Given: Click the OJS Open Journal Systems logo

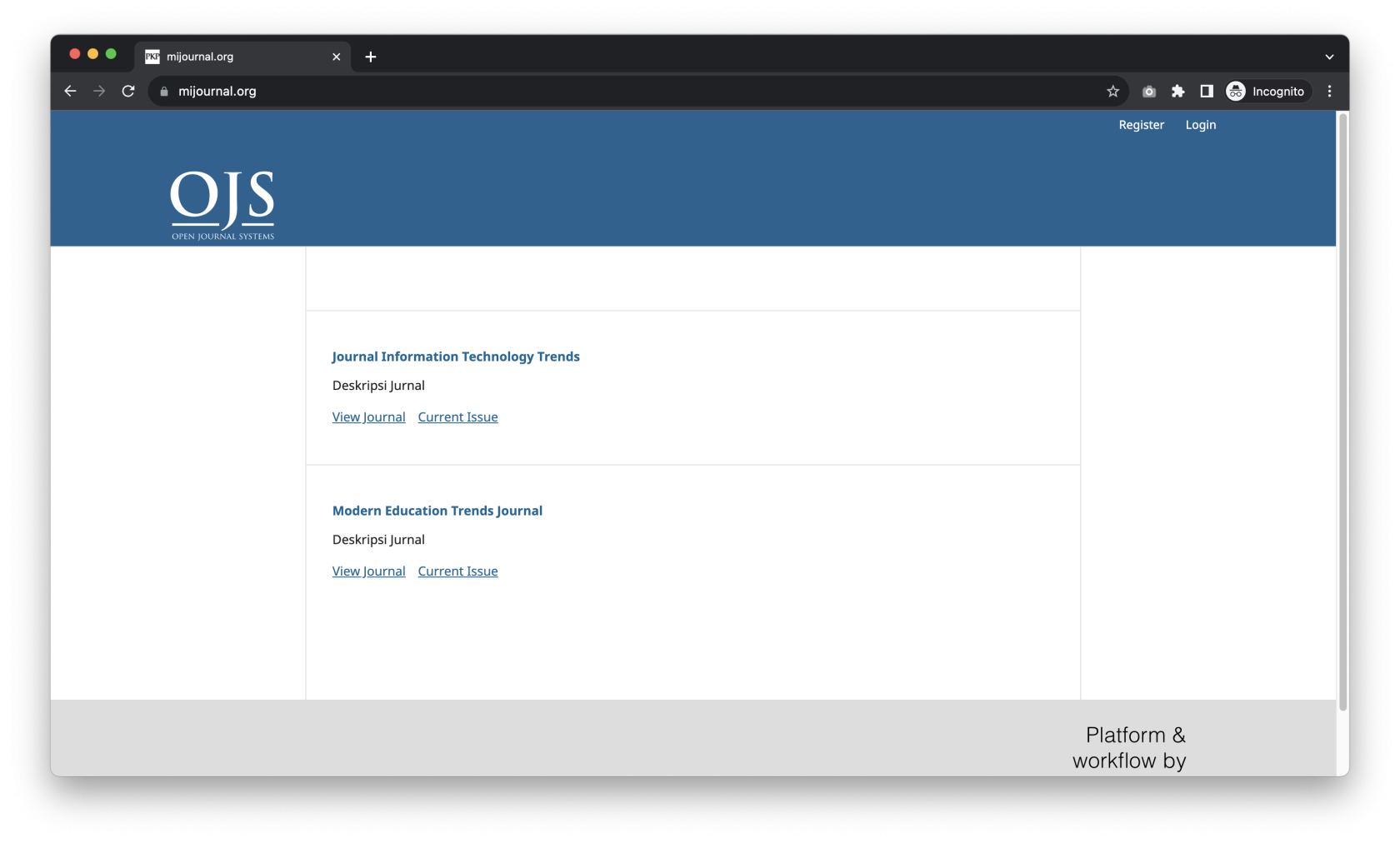Looking at the screenshot, I should coord(222,205).
